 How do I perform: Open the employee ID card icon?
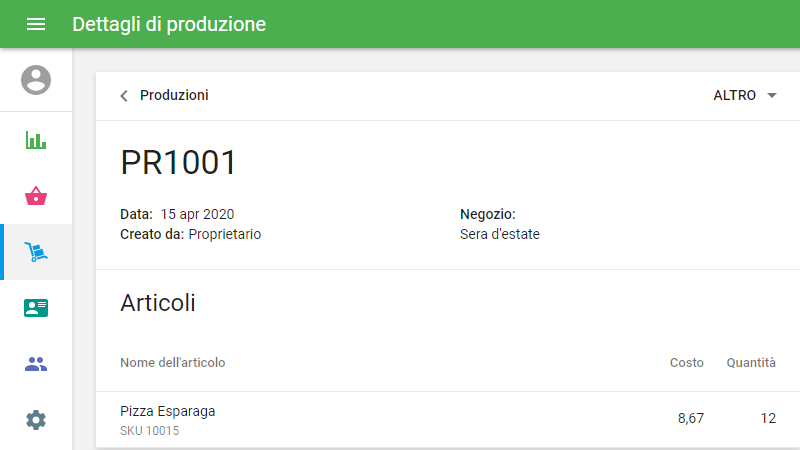click(x=36, y=308)
